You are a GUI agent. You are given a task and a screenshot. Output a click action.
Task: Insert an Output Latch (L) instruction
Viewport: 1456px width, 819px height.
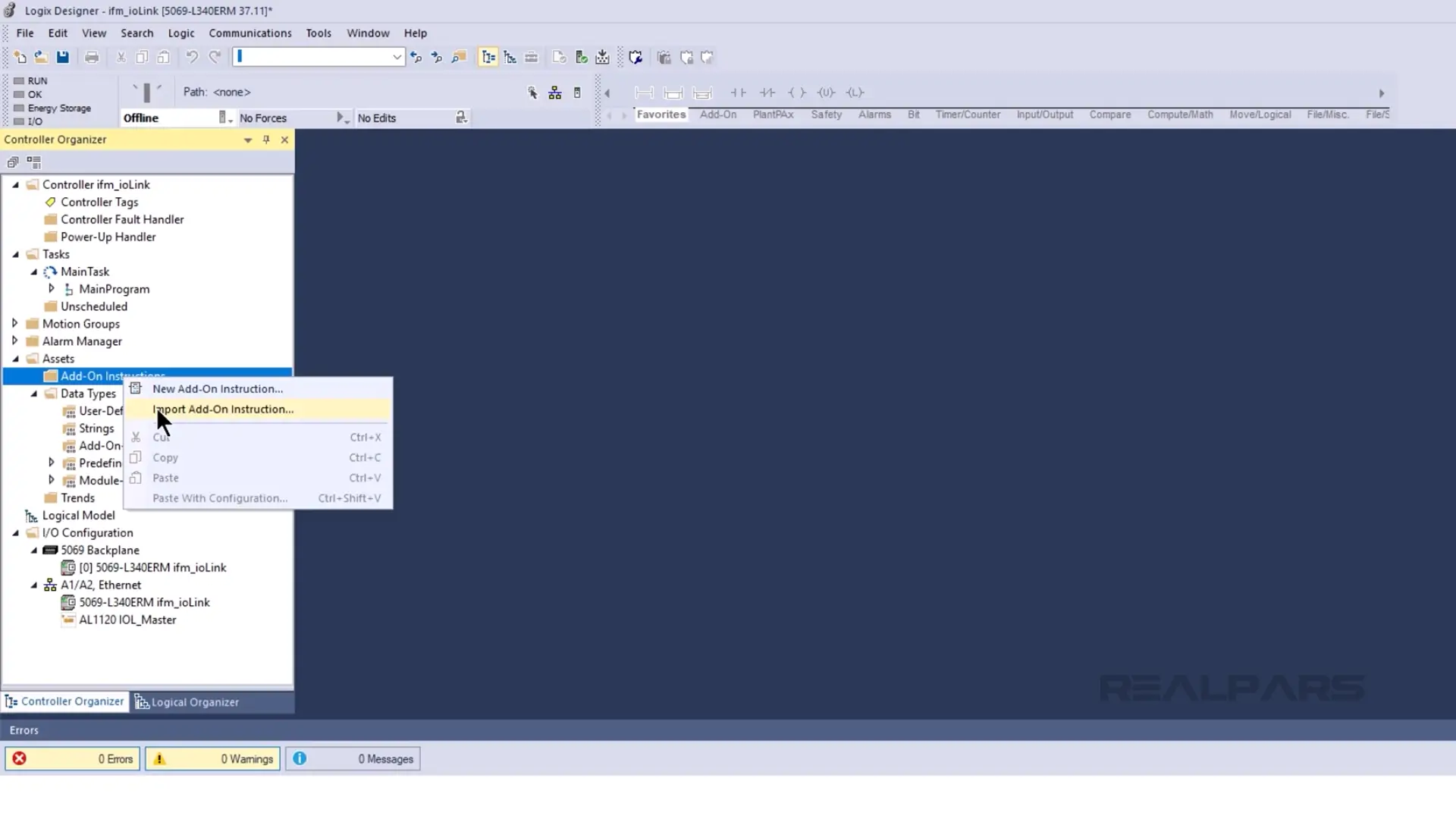pyautogui.click(x=855, y=93)
